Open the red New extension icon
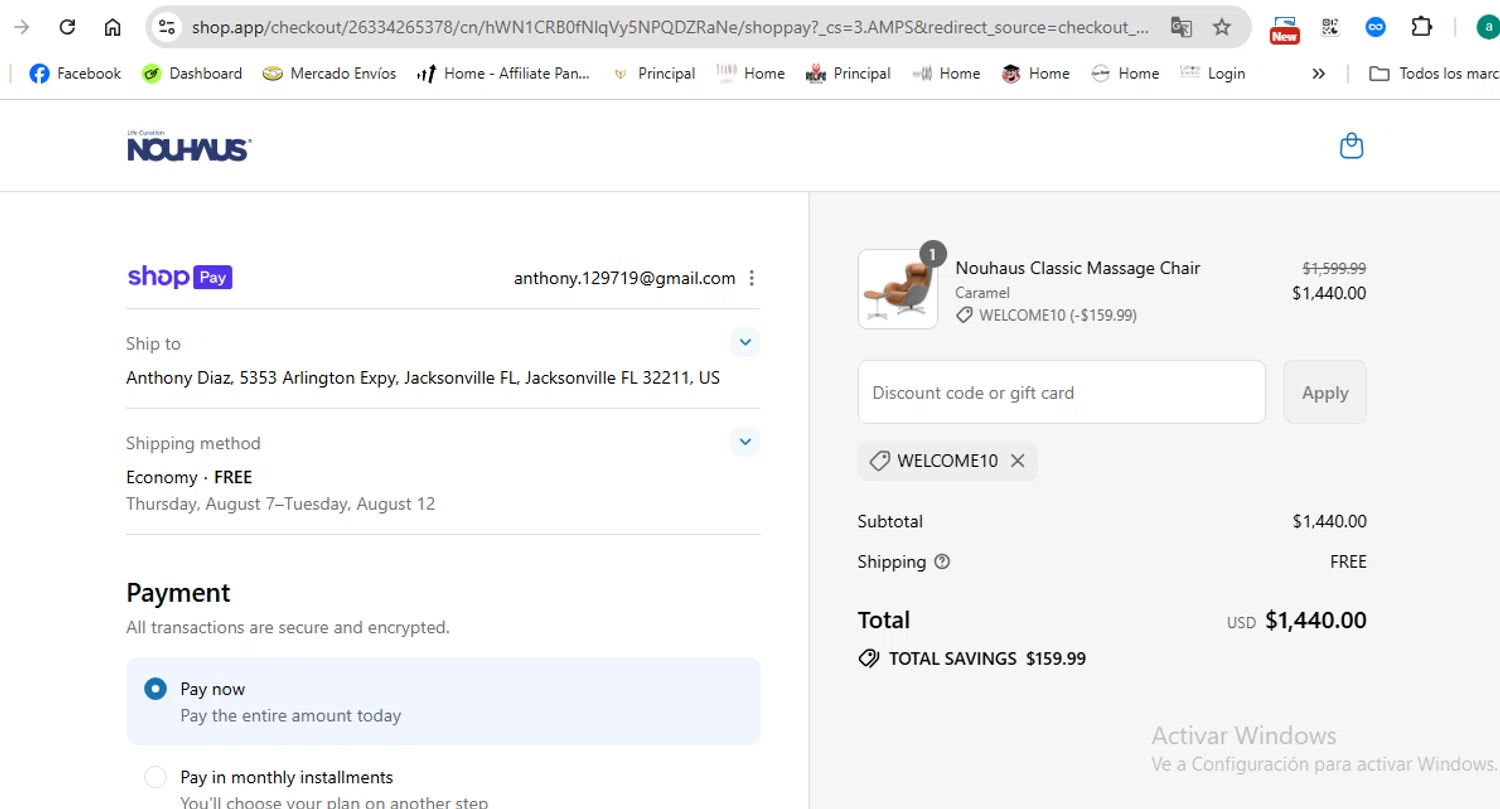The image size is (1500, 809). (1284, 28)
